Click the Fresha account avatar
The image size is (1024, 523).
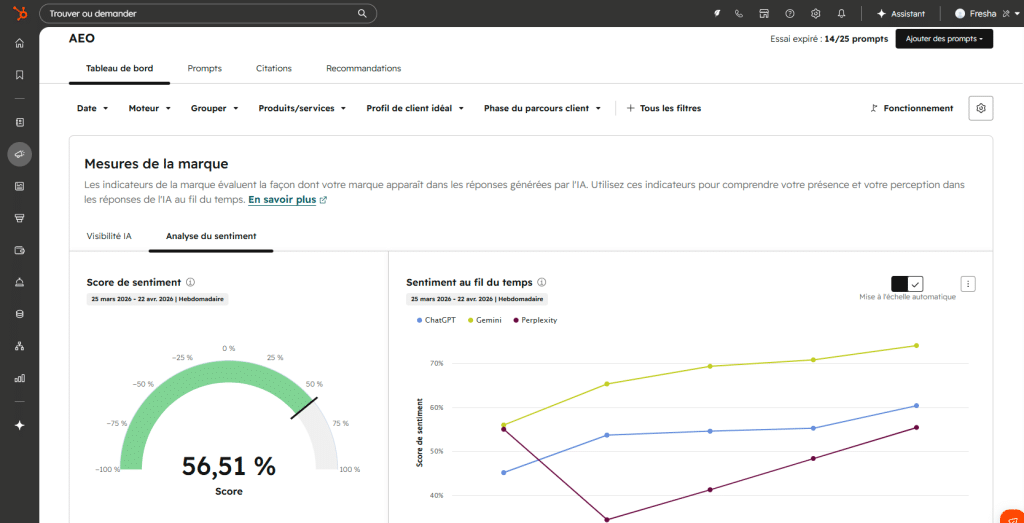[x=959, y=13]
